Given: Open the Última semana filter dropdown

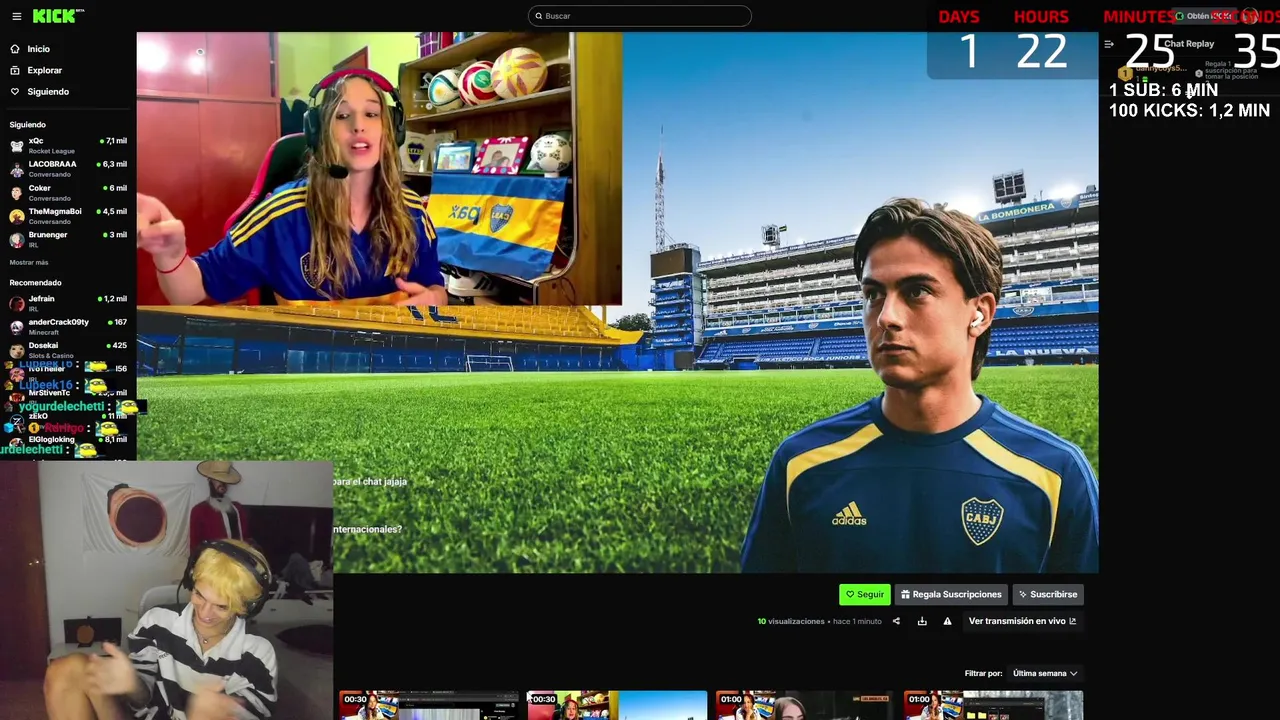Looking at the screenshot, I should (1045, 673).
